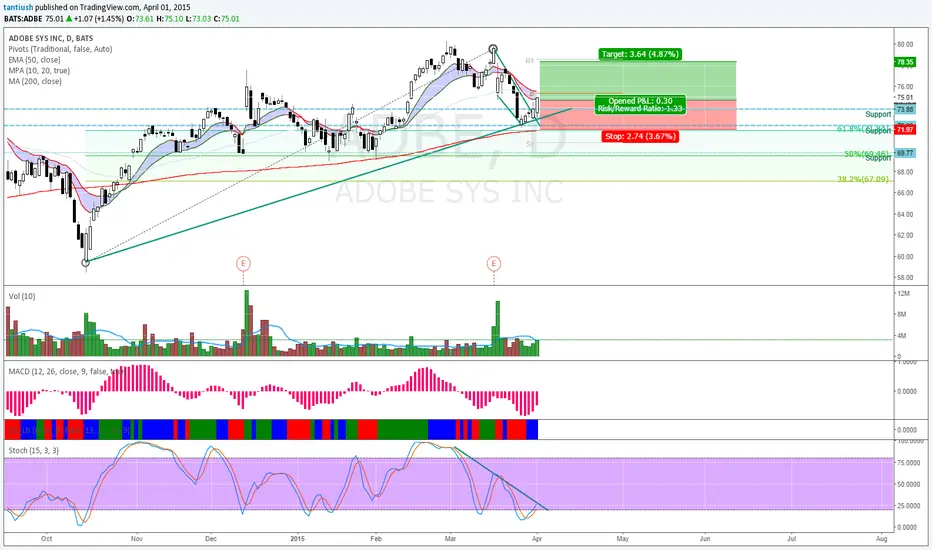Click the Jul label on time axis

click(x=792, y=539)
